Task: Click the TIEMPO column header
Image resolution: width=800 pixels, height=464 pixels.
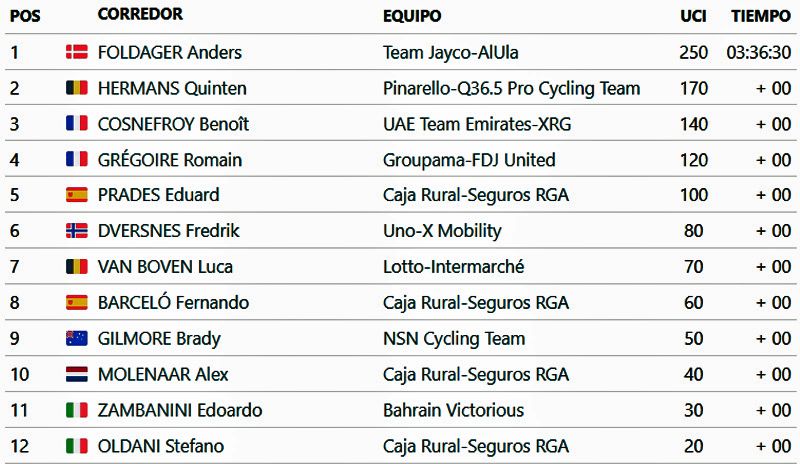Action: click(761, 16)
